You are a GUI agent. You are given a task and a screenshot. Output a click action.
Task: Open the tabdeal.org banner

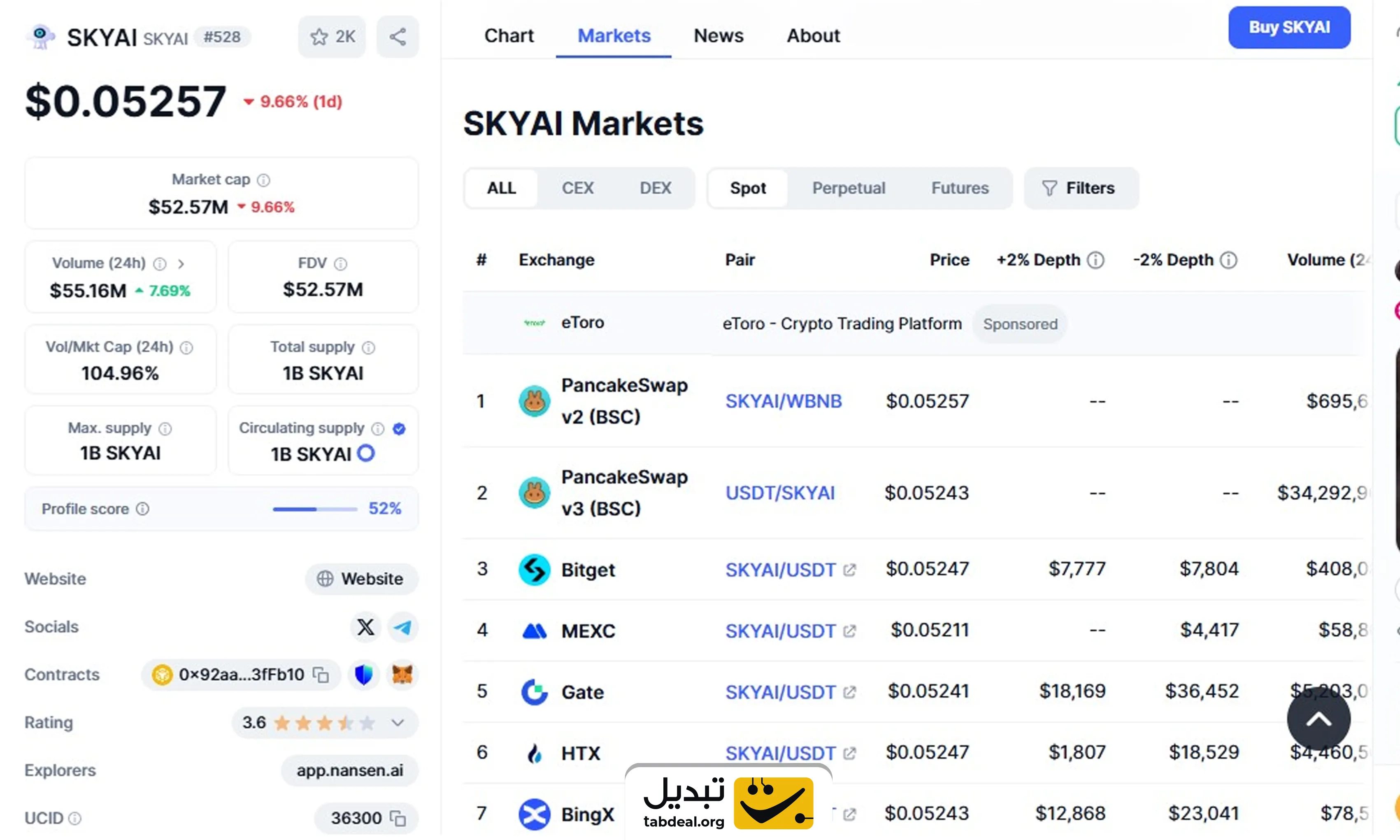[728, 803]
